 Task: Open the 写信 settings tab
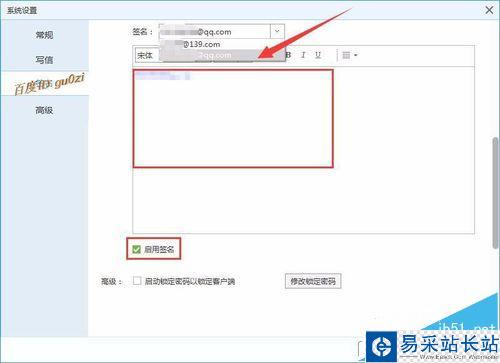point(44,60)
